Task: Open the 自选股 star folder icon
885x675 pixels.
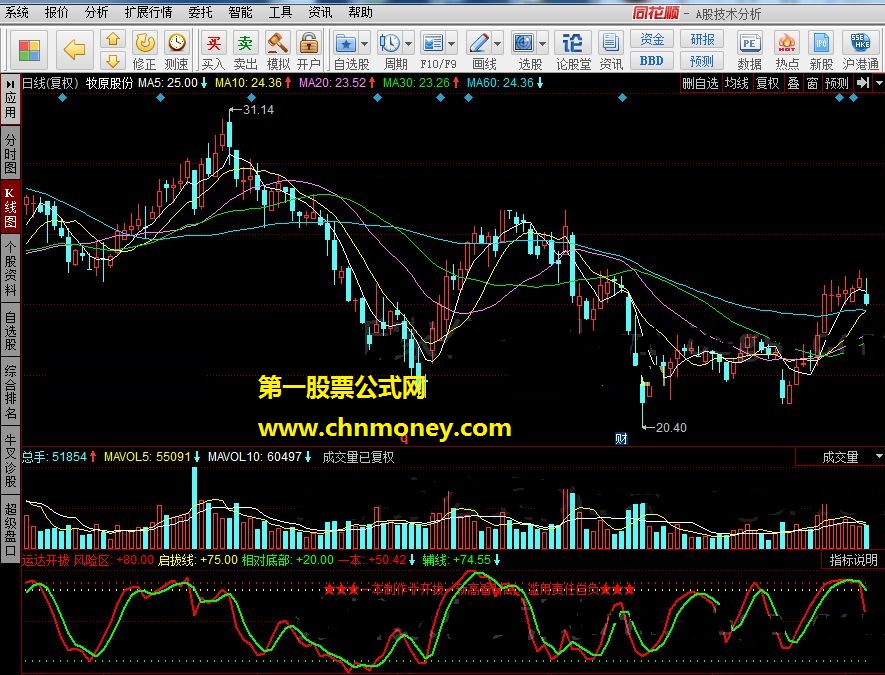Action: (345, 43)
